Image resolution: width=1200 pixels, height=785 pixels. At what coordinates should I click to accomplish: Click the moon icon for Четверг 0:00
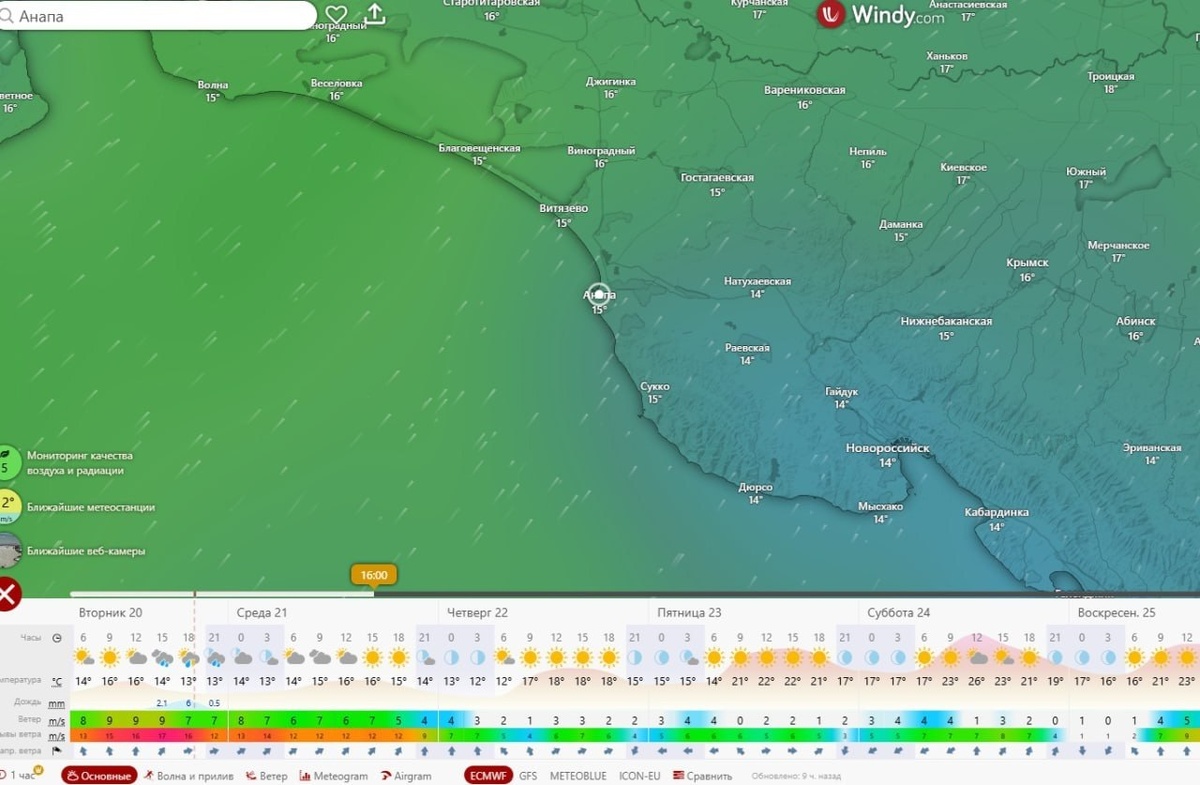click(x=451, y=658)
